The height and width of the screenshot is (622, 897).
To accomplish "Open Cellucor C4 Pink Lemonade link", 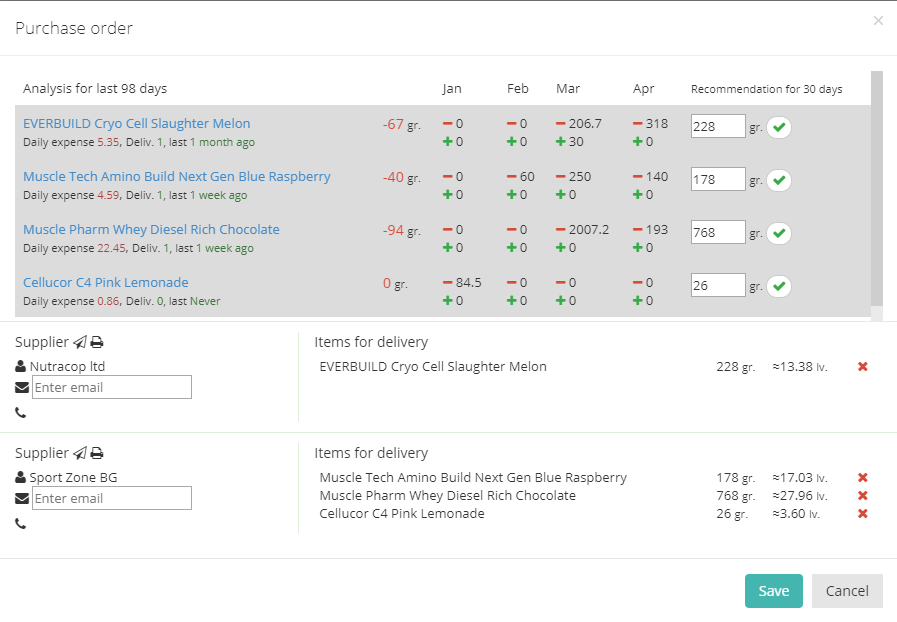I will (x=106, y=283).
